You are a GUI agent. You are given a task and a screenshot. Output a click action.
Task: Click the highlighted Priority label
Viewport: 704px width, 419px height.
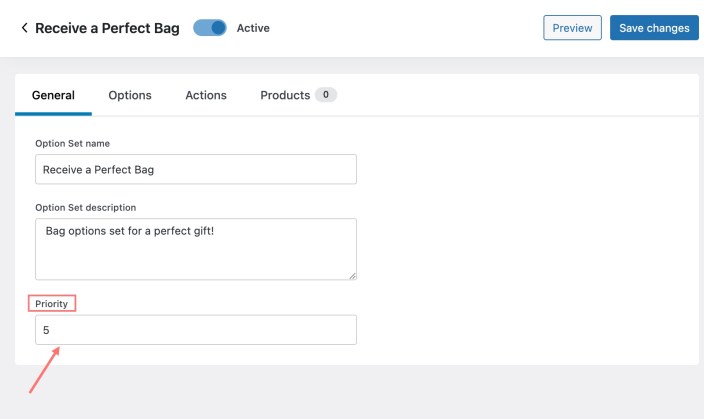tap(51, 302)
